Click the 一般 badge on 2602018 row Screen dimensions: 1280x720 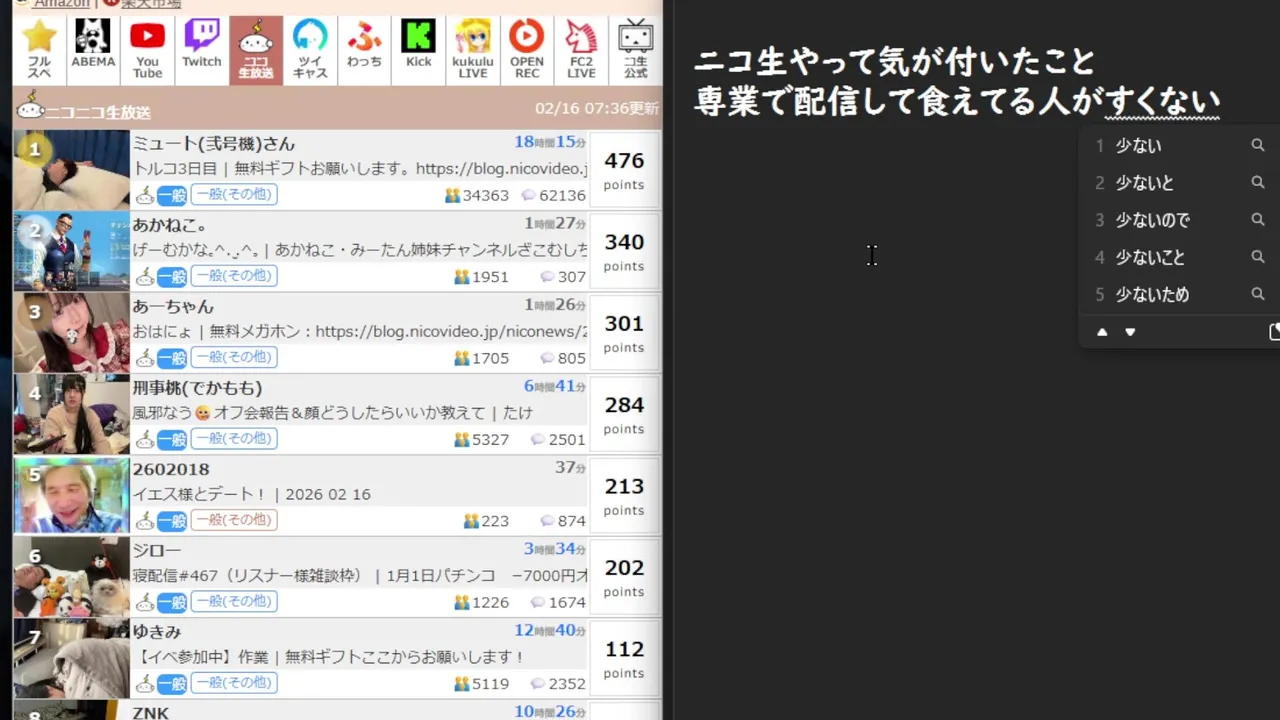172,521
